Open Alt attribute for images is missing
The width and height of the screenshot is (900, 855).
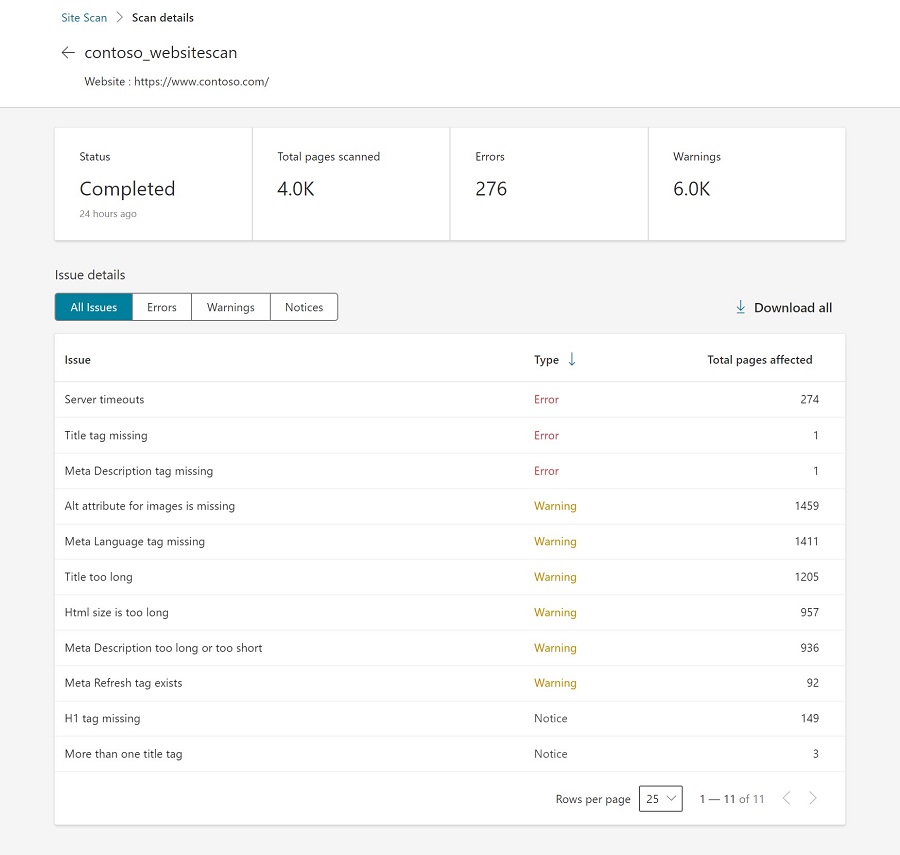tap(150, 506)
